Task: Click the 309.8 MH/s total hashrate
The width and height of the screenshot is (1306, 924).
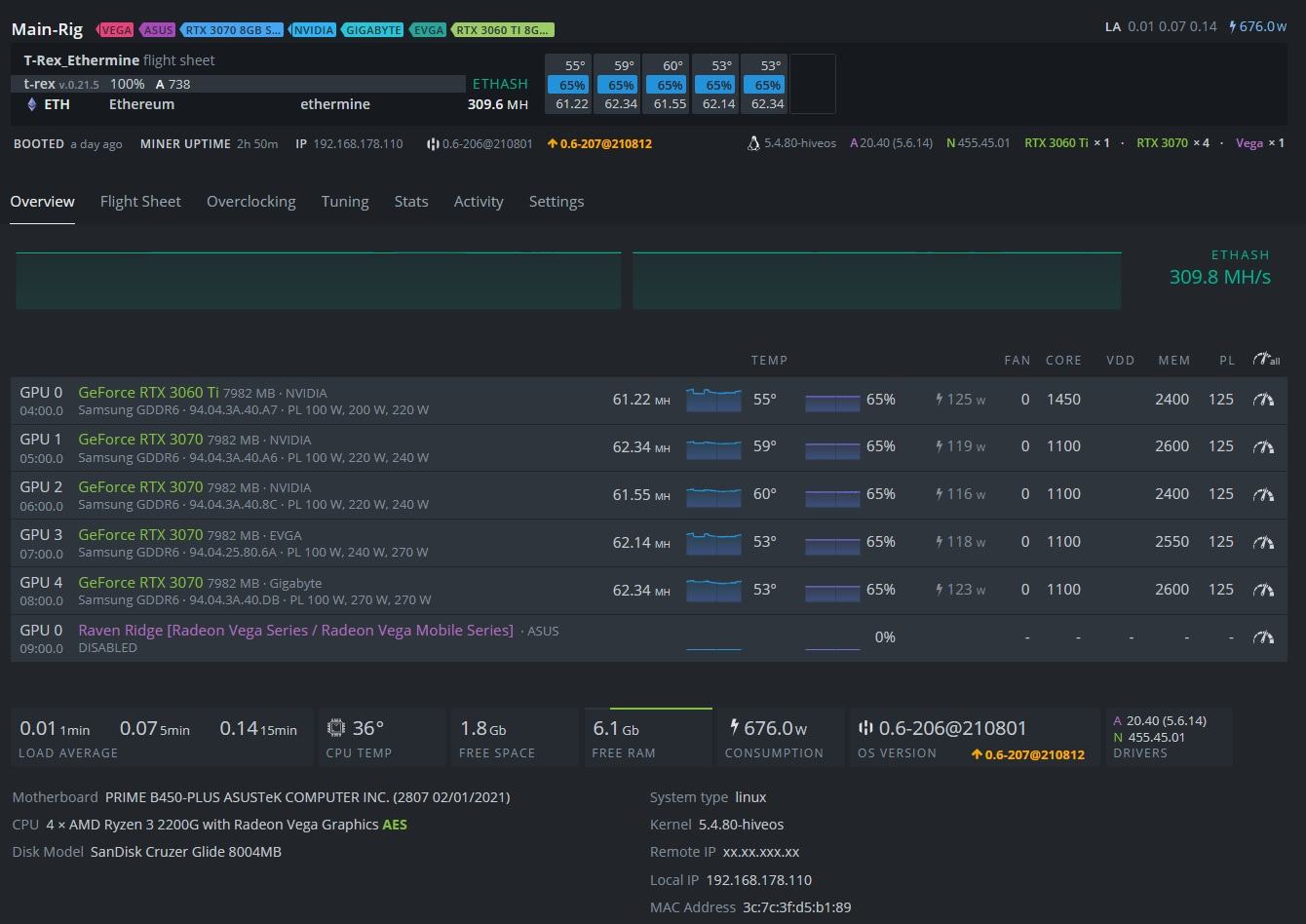Action: (x=1219, y=277)
